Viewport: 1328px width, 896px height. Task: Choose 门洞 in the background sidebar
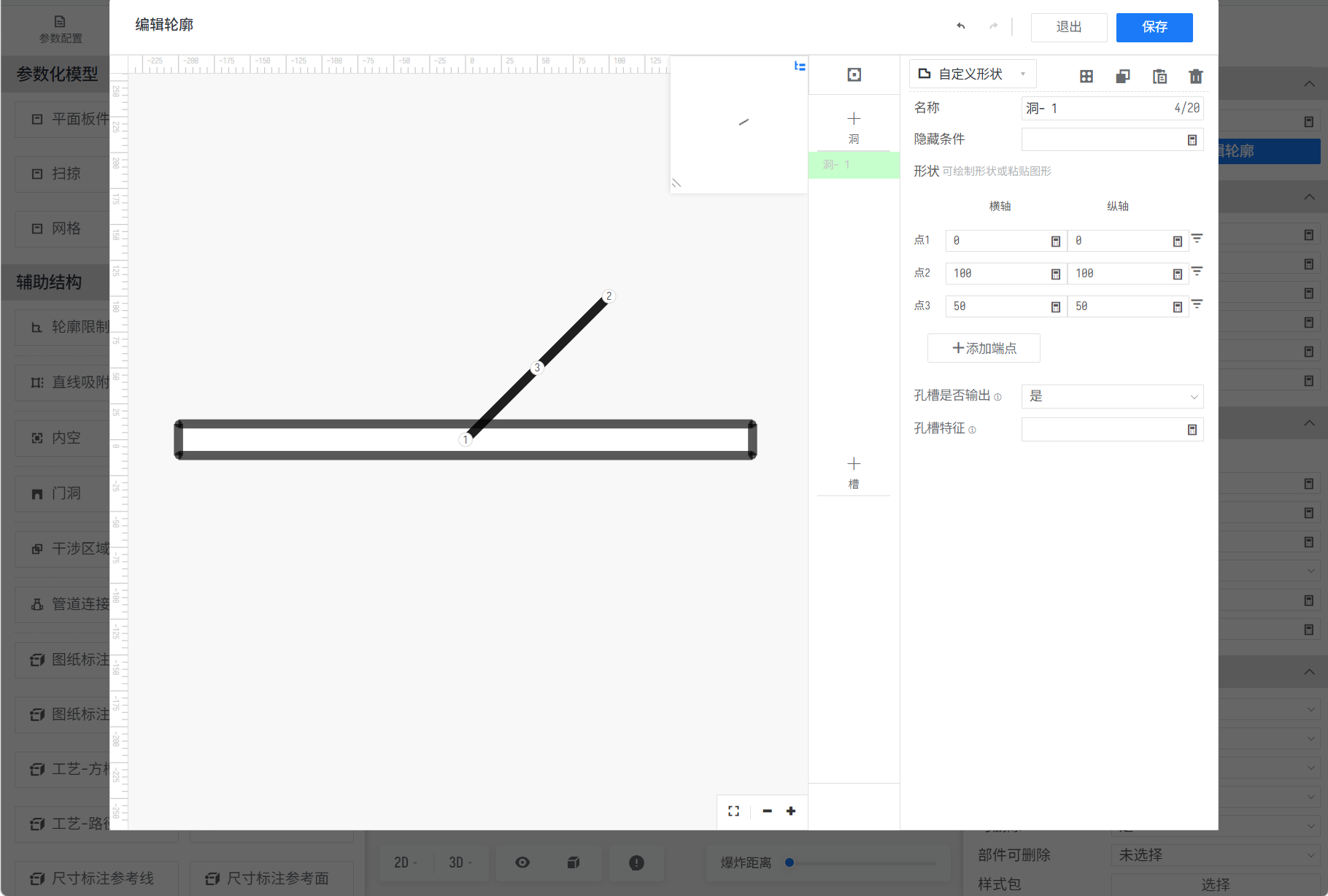[63, 493]
